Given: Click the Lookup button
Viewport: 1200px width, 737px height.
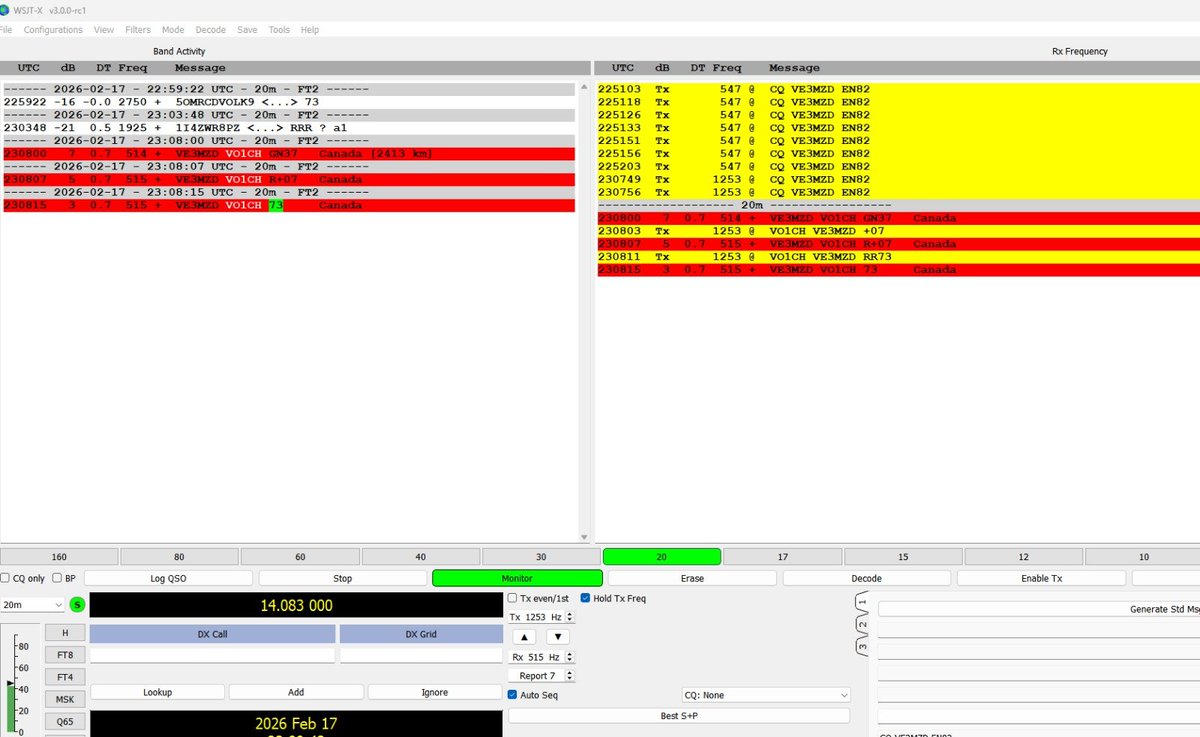Looking at the screenshot, I should [157, 692].
